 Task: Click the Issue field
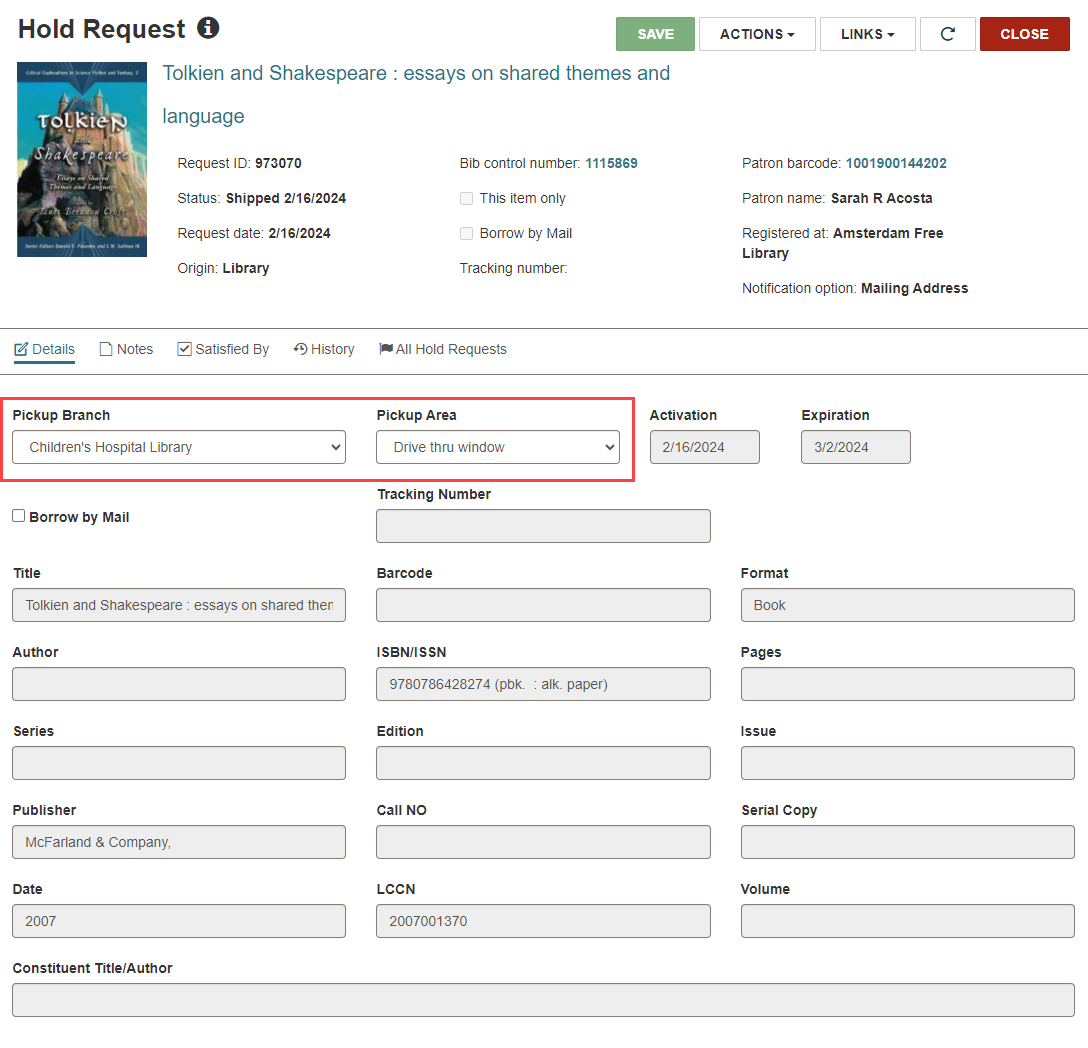click(908, 763)
